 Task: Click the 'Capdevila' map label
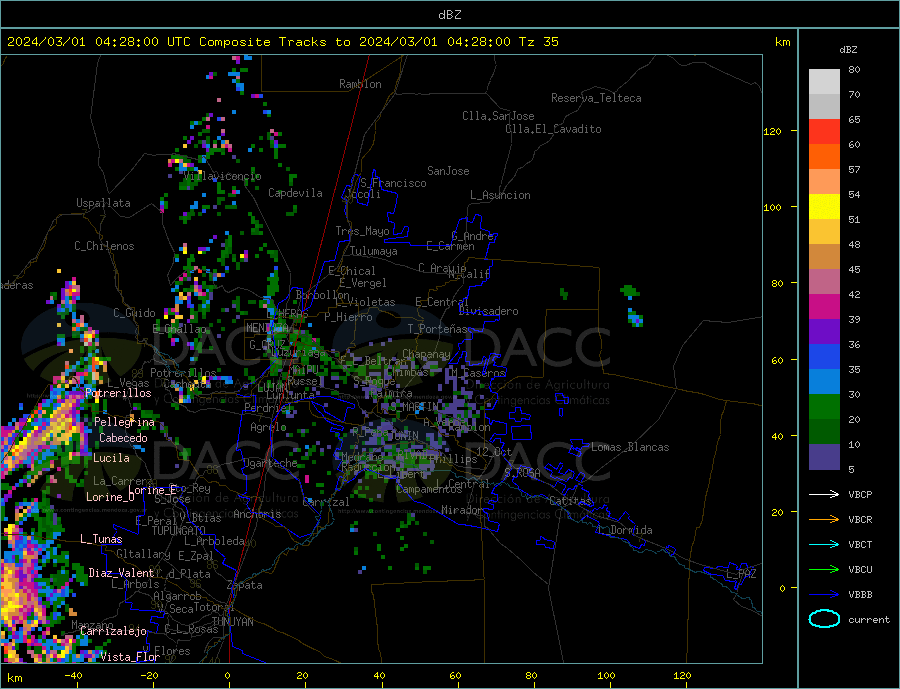[295, 193]
